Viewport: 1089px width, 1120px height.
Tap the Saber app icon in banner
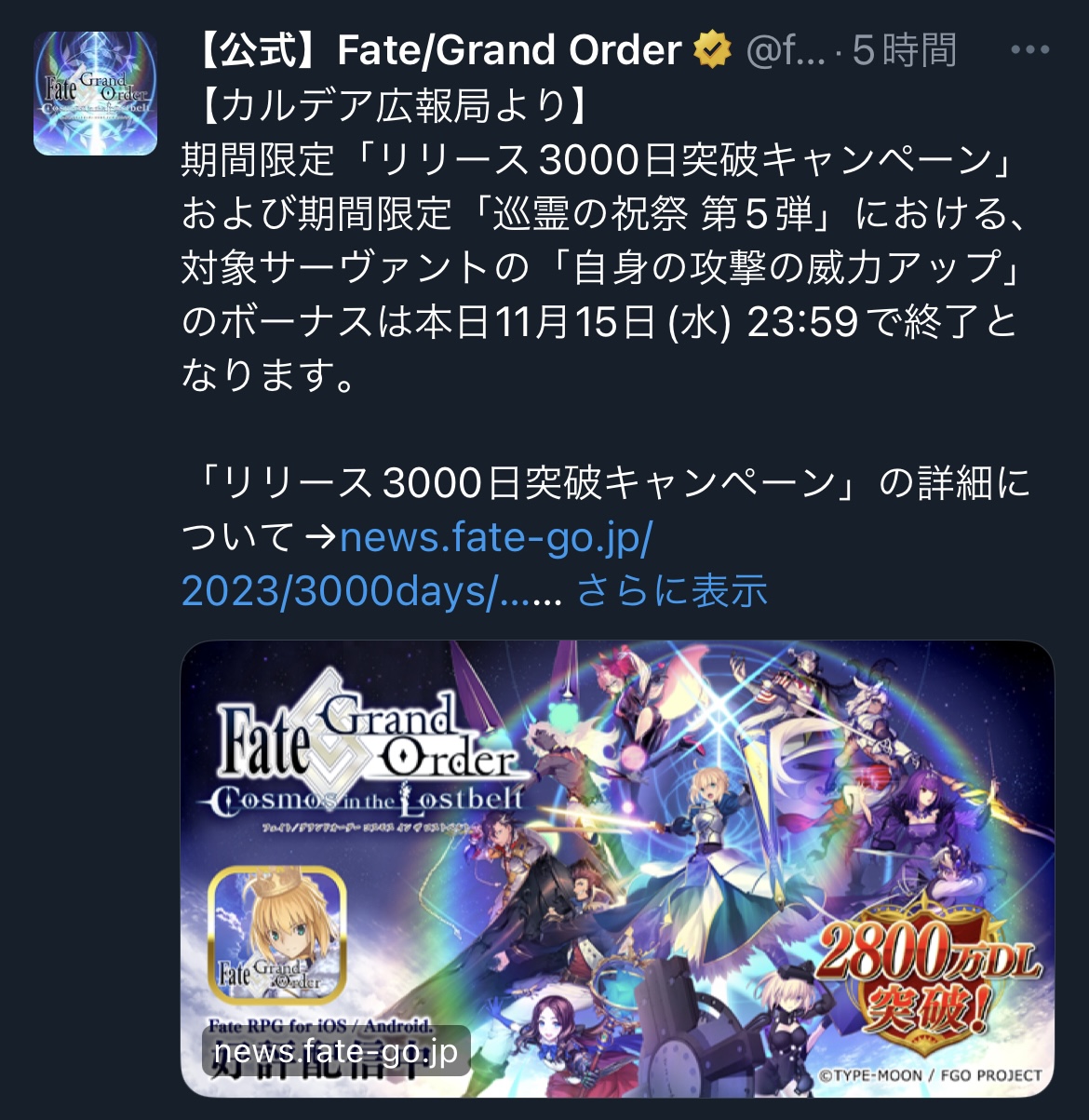[x=278, y=935]
